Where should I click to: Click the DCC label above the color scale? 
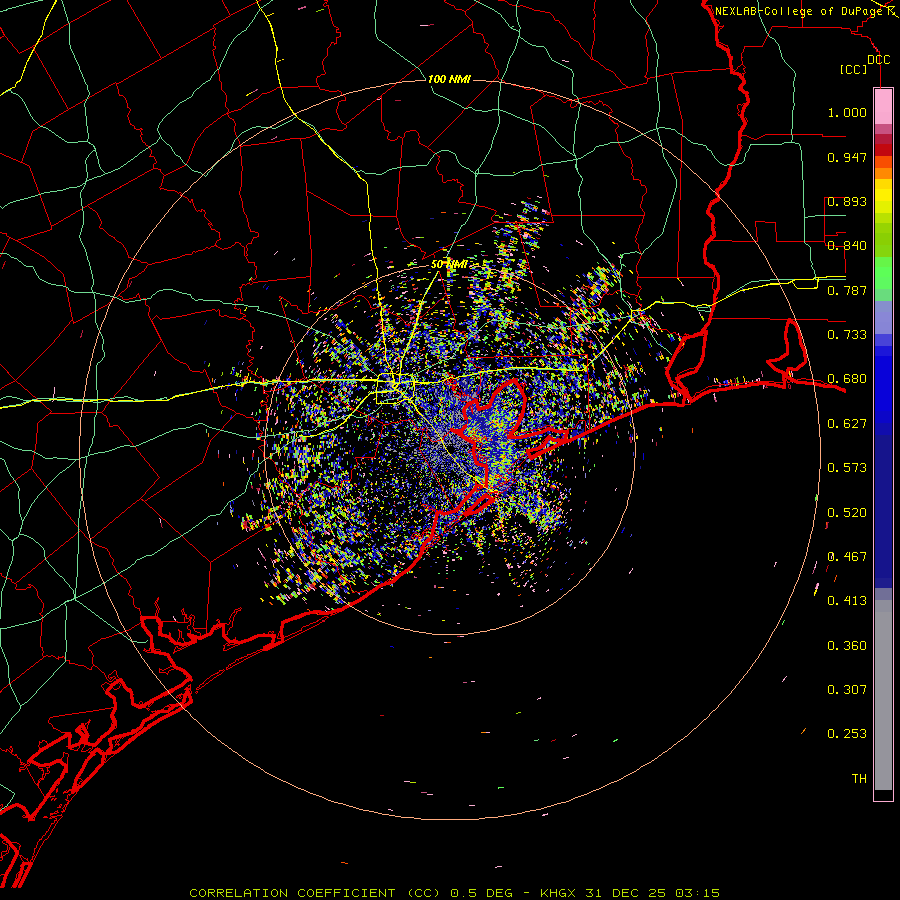878,60
